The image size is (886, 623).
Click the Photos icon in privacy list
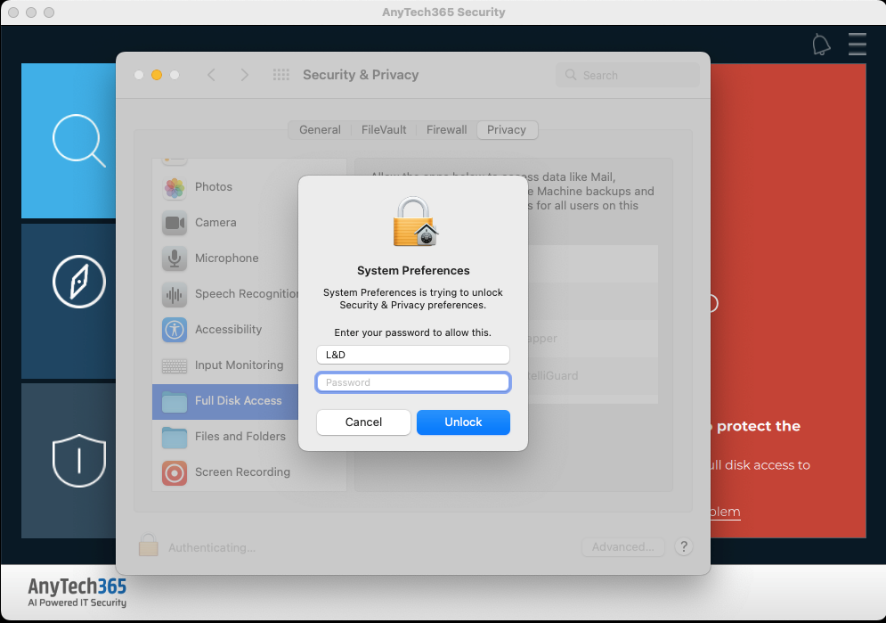175,188
